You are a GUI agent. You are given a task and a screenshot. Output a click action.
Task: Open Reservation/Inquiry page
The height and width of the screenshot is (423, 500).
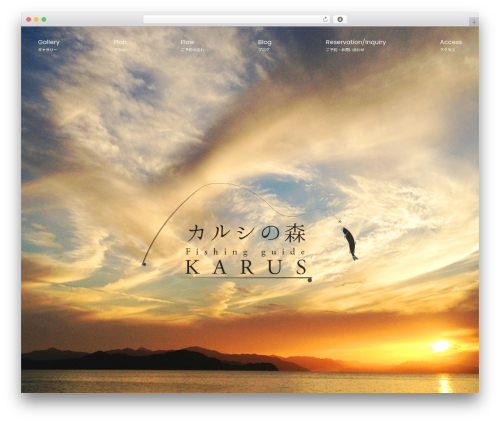tap(356, 45)
